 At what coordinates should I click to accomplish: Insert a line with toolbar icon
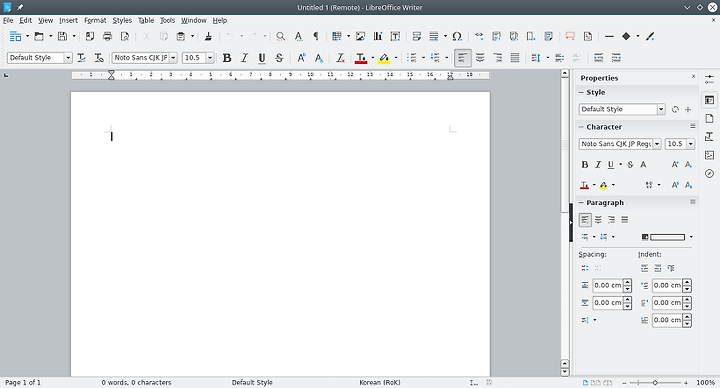click(609, 36)
